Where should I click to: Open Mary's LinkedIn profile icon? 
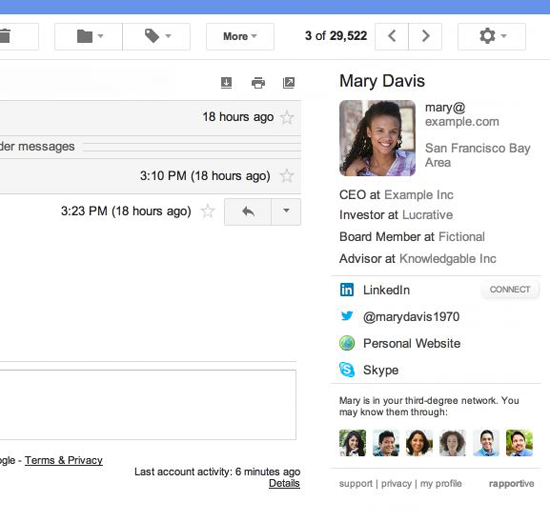tap(347, 290)
